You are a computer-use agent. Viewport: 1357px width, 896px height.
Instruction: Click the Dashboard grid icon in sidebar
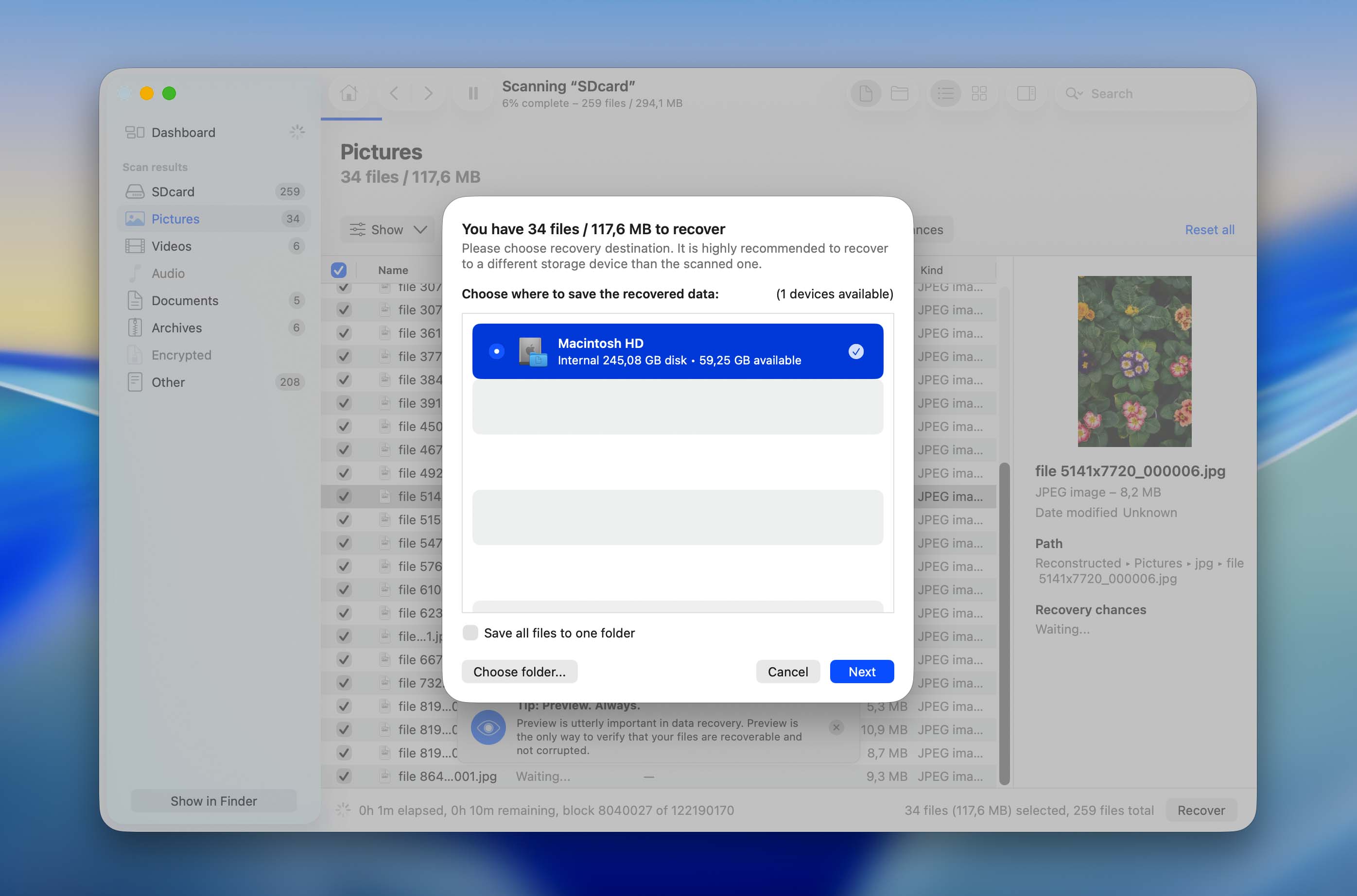point(135,133)
